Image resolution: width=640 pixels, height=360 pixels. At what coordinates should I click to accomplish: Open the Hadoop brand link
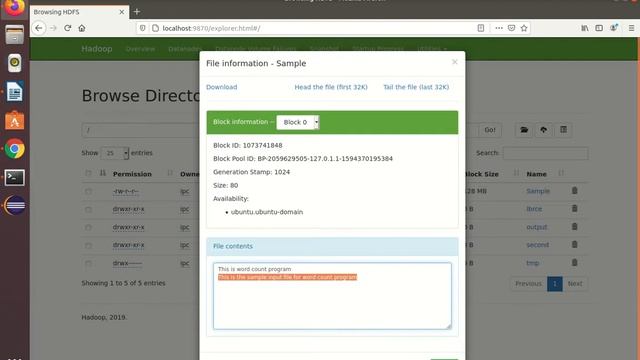pos(97,49)
